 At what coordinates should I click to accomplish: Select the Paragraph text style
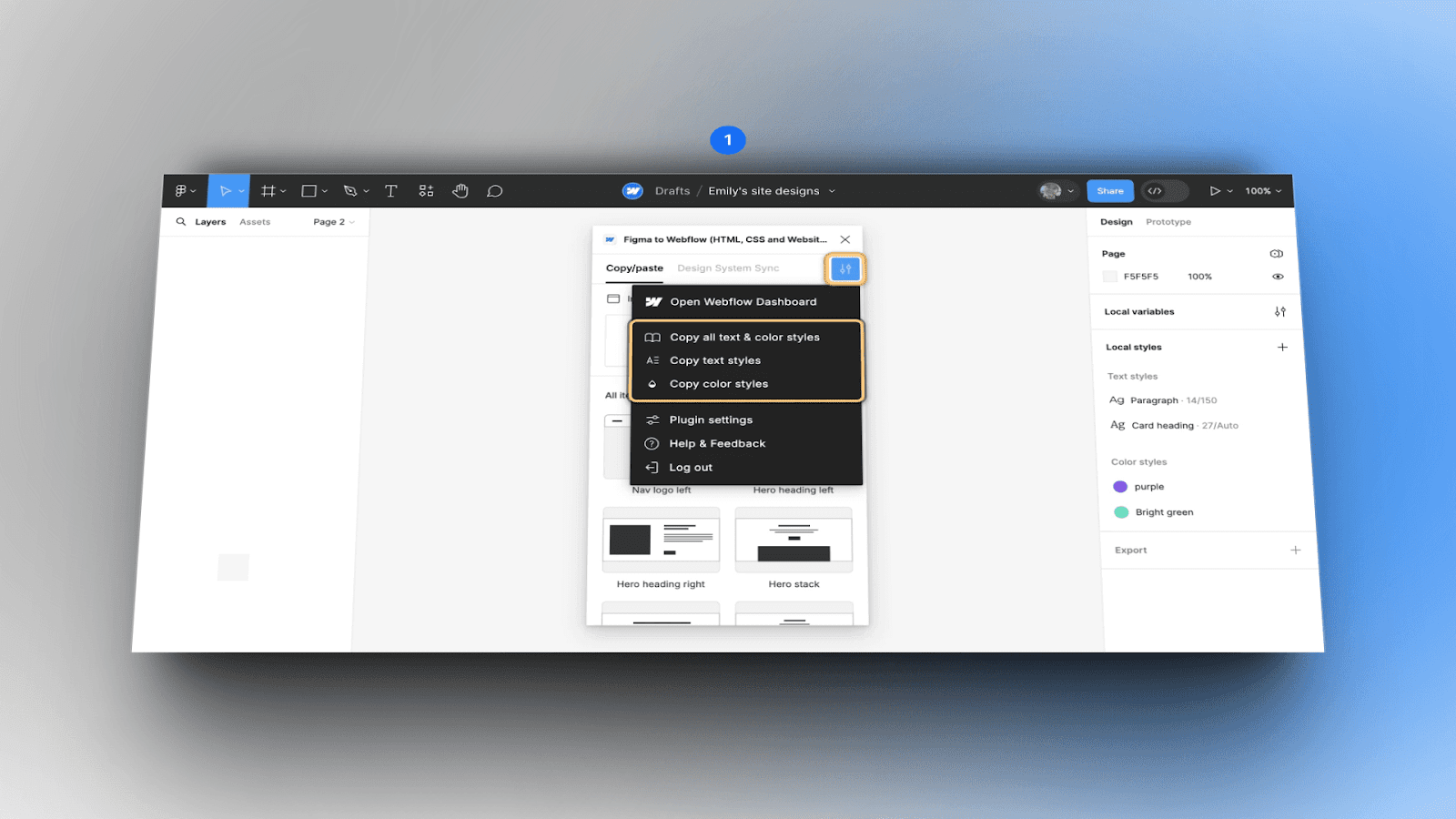coord(1164,400)
